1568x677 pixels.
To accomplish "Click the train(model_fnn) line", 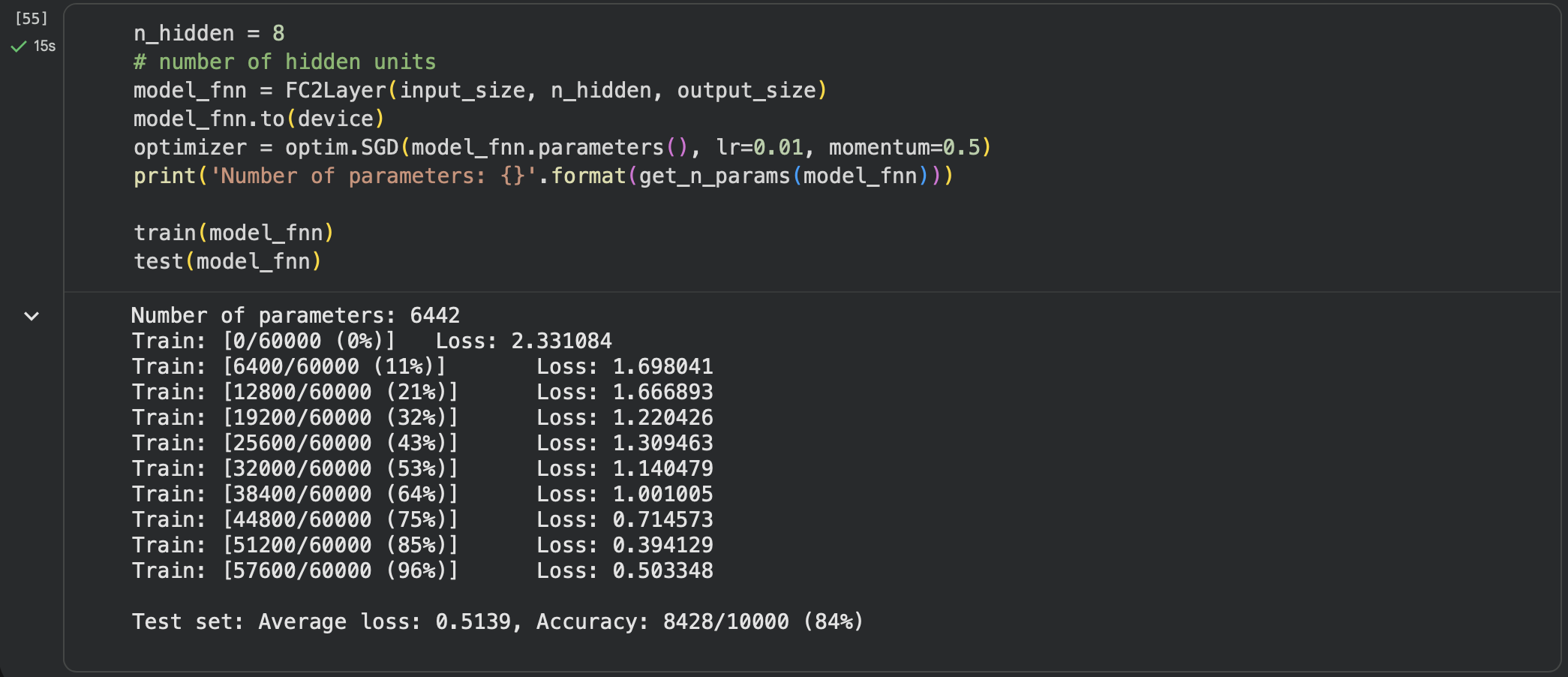I will point(233,232).
